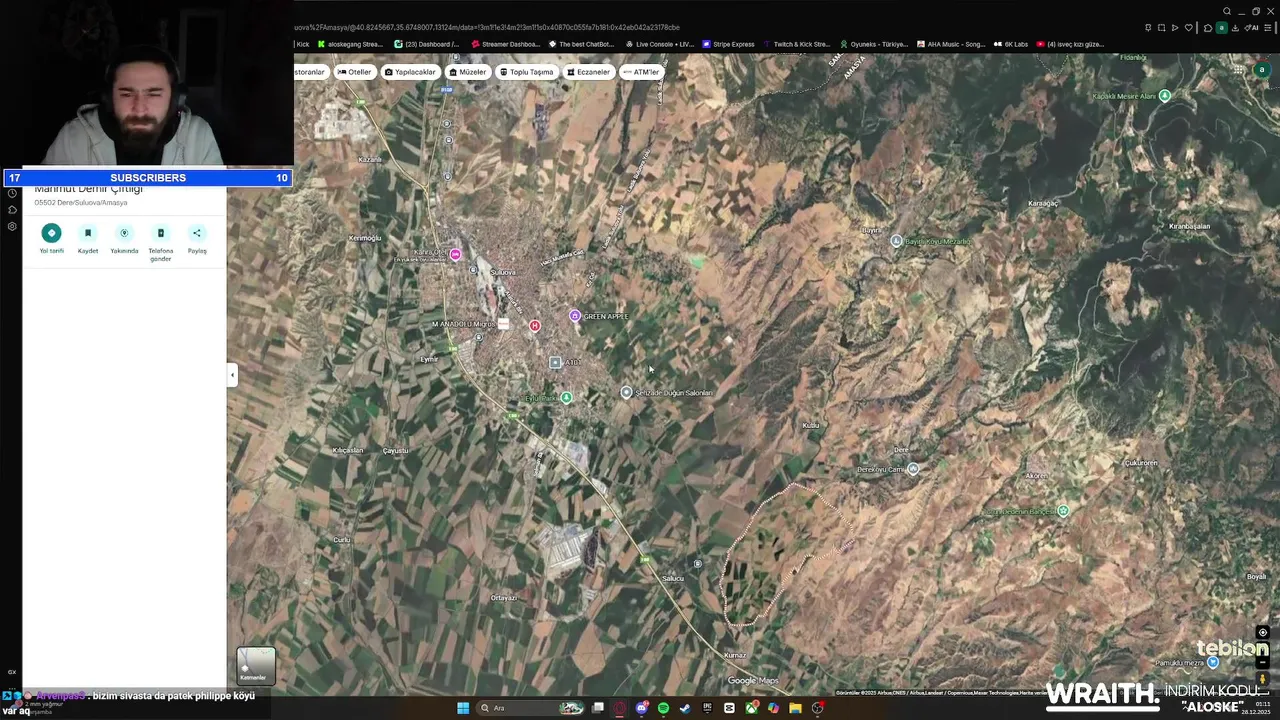This screenshot has width=1280, height=720.
Task: Share the place with the Paylaş icon
Action: tap(197, 233)
